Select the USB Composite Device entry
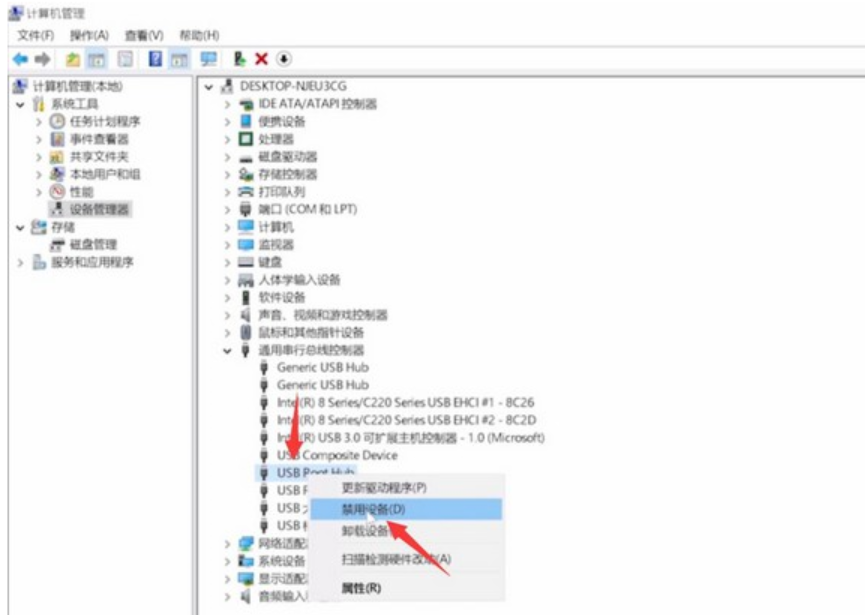The width and height of the screenshot is (865, 615). (x=336, y=455)
